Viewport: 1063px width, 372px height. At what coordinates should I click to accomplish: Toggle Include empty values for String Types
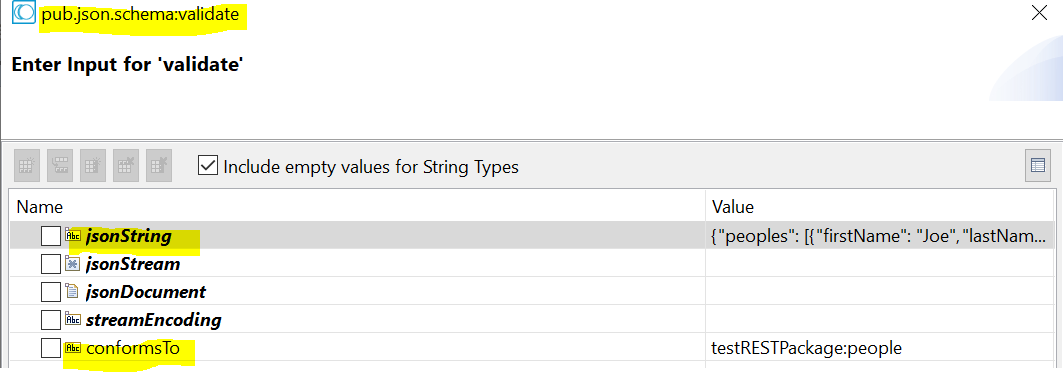pyautogui.click(x=207, y=165)
